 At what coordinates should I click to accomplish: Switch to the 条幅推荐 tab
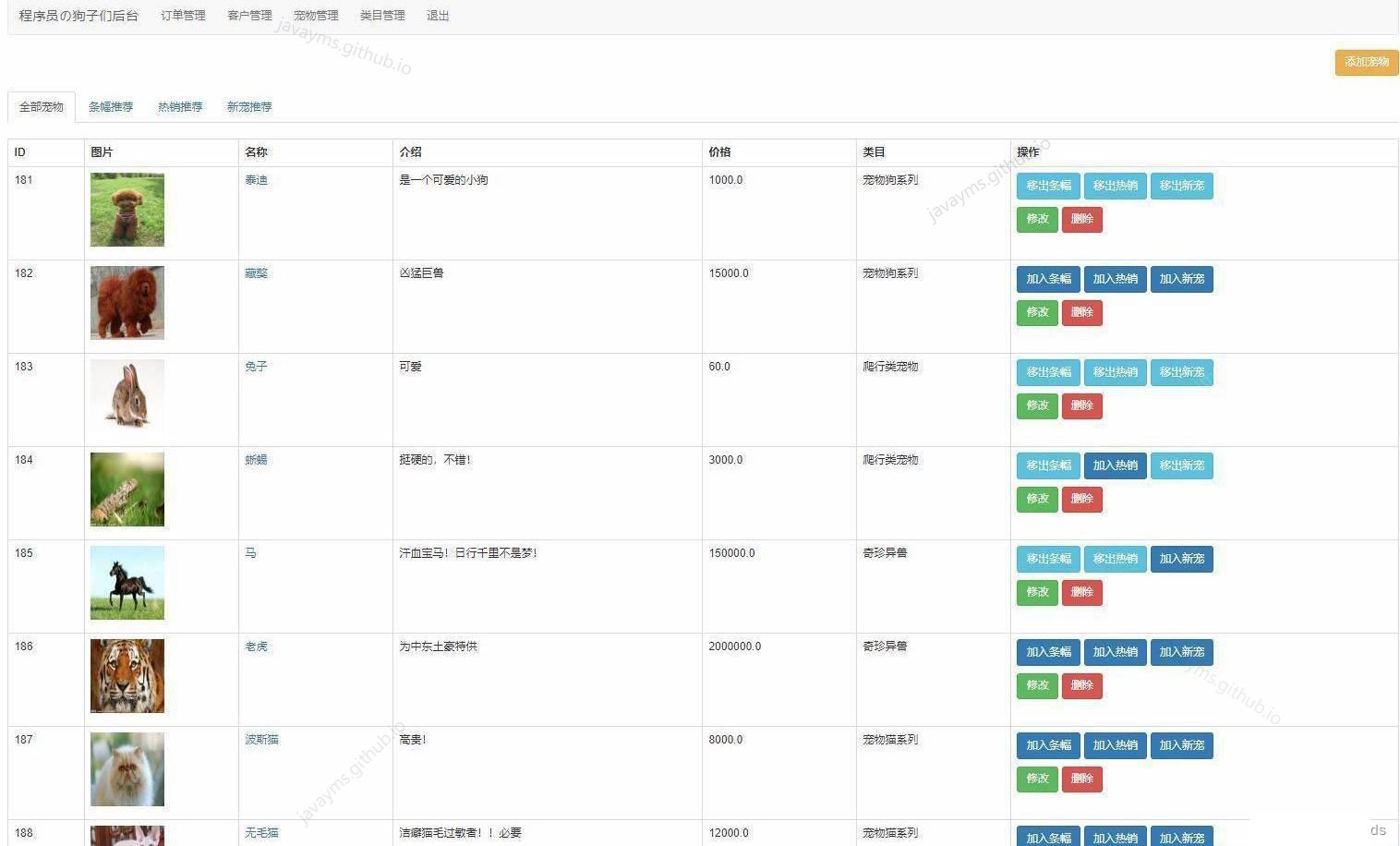pyautogui.click(x=110, y=106)
